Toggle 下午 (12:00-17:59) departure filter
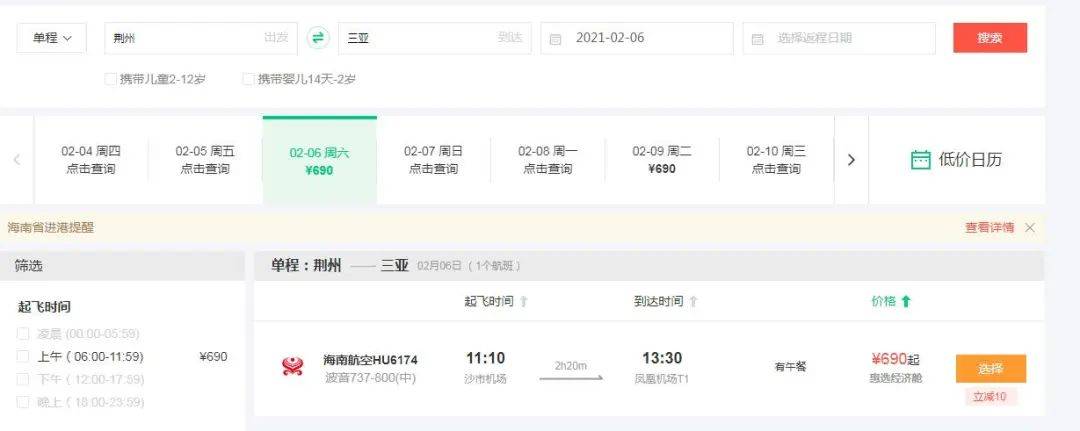The height and width of the screenshot is (431, 1080). [23, 379]
